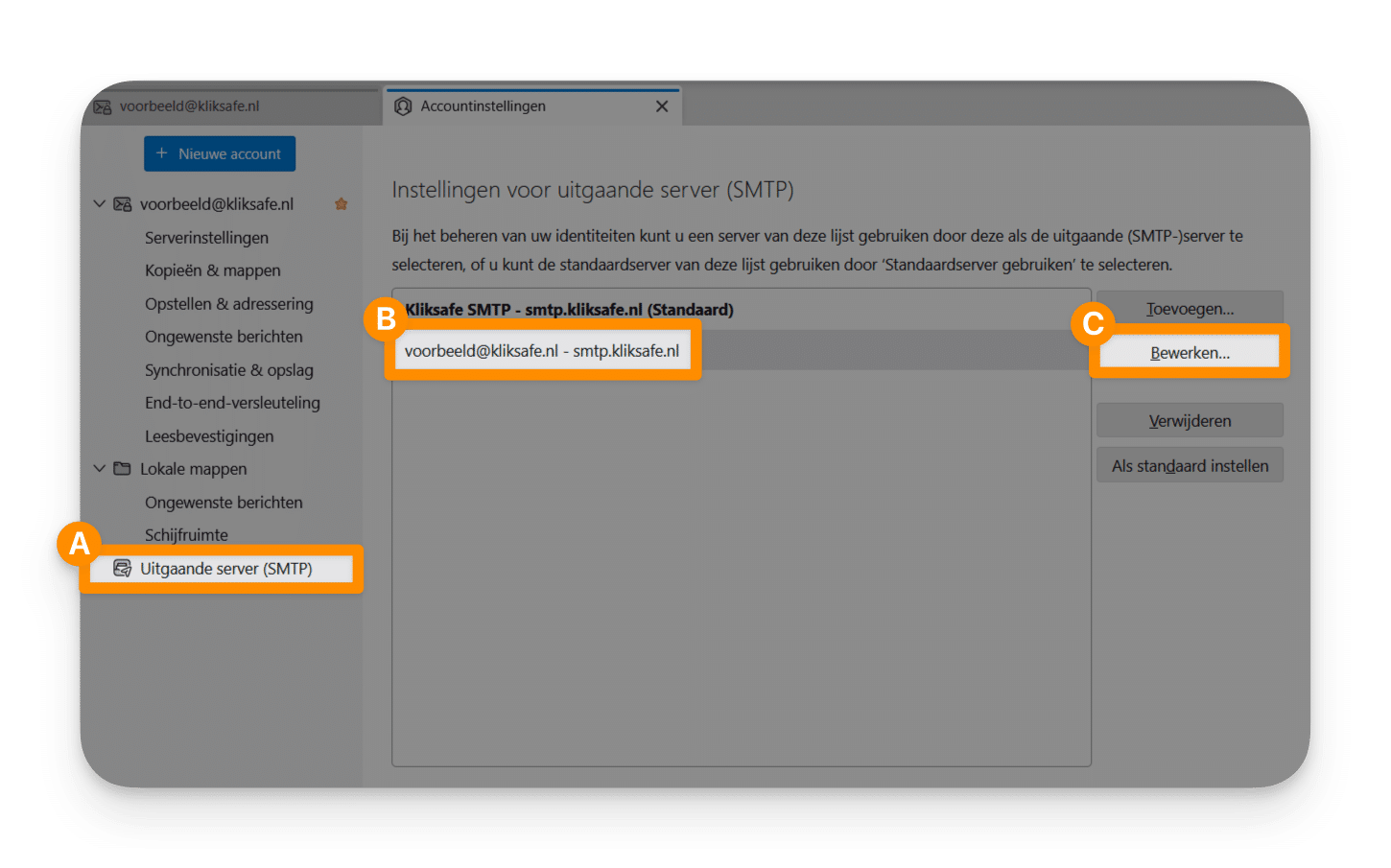This screenshot has width=1391, height=868.
Task: Click the Bewerken... button
Action: (1190, 353)
